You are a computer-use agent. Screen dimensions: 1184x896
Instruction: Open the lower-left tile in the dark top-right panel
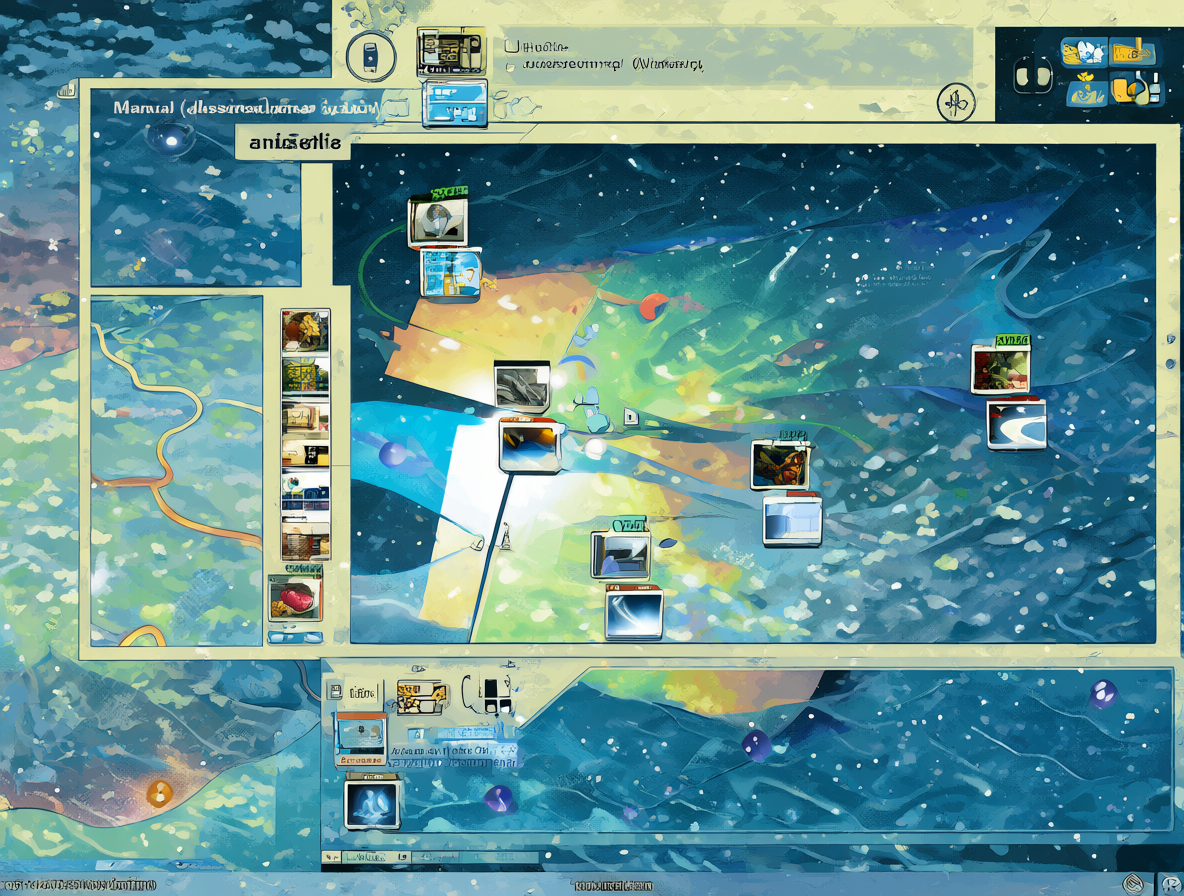(x=1087, y=91)
